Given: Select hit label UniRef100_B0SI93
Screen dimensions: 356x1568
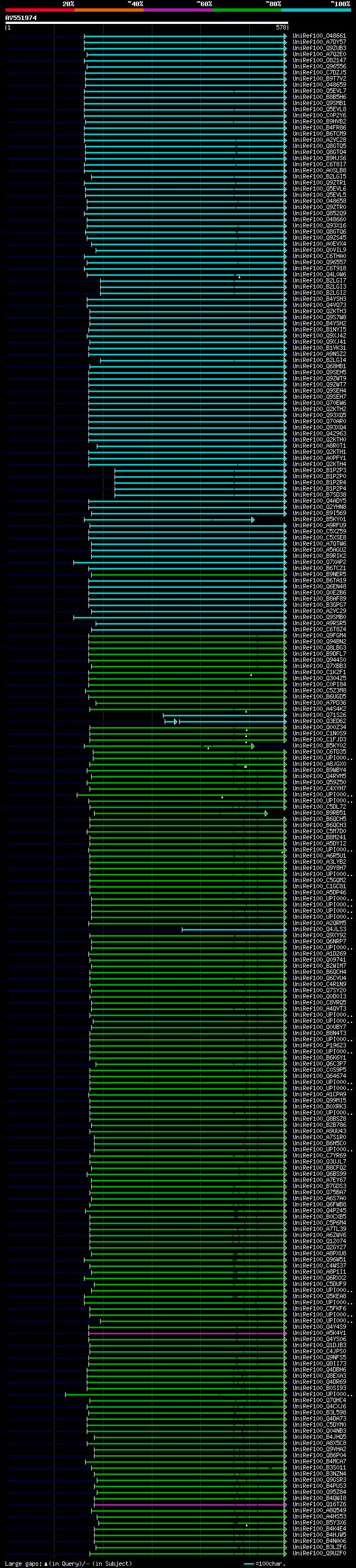Looking at the screenshot, I should [x=319, y=1388].
